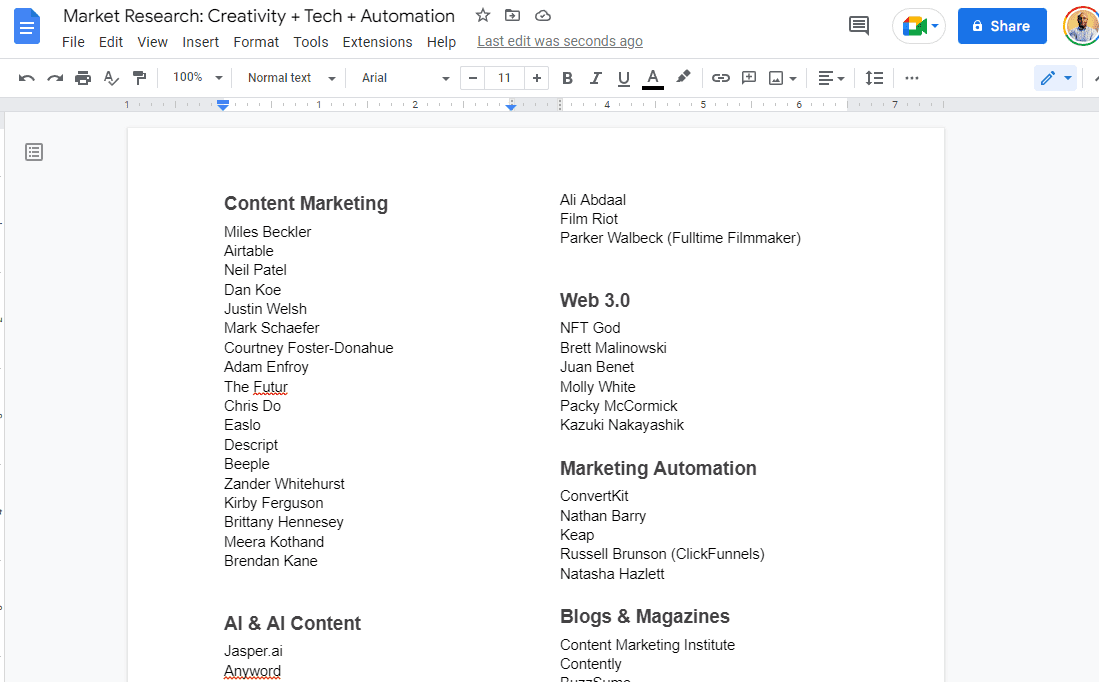Viewport: 1099px width, 682px height.
Task: Click the misspelled word Futur
Action: coord(270,387)
